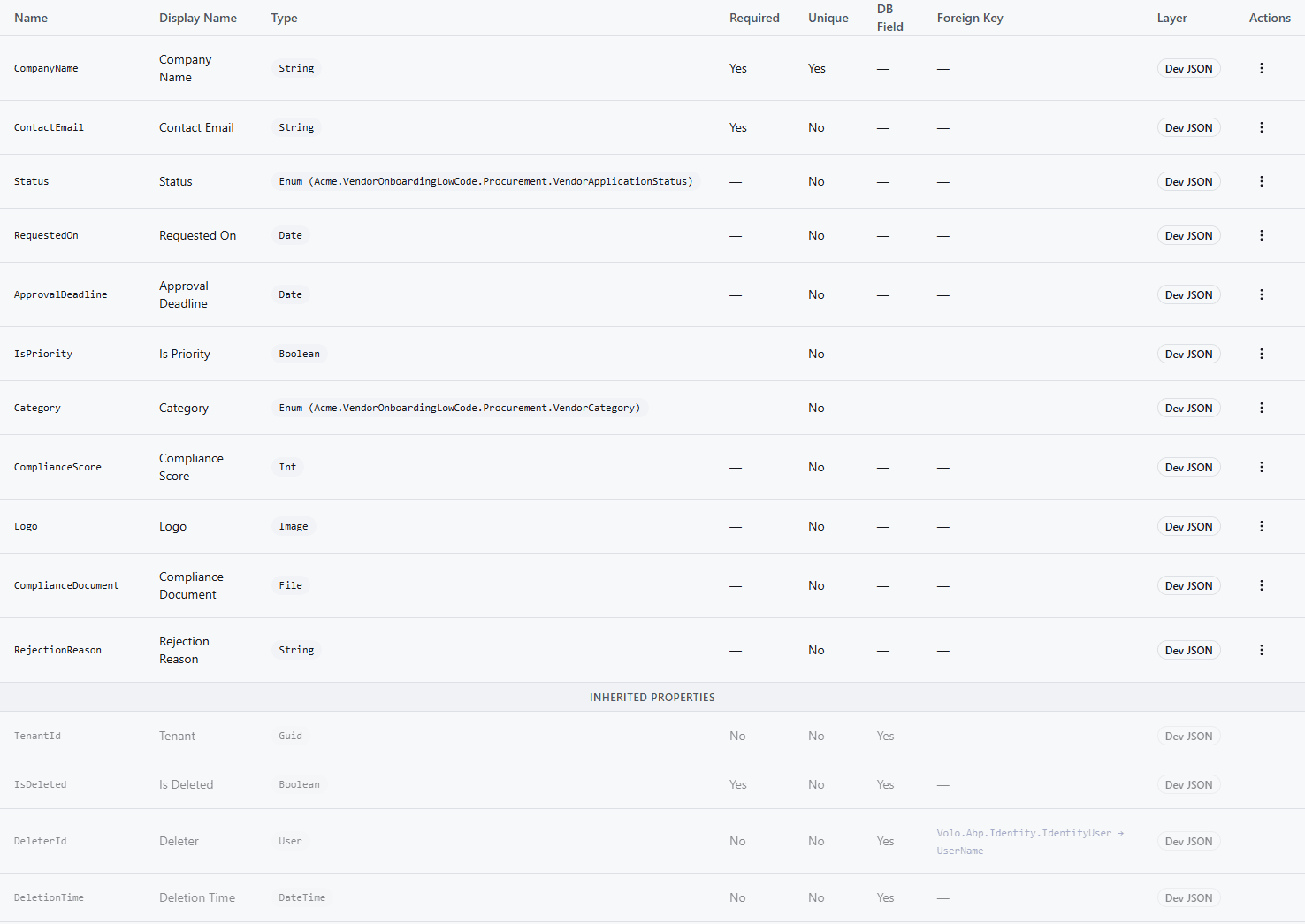Open actions menu for ComplianceDocument row
Screen dimensions: 1305x924
pos(1262,585)
